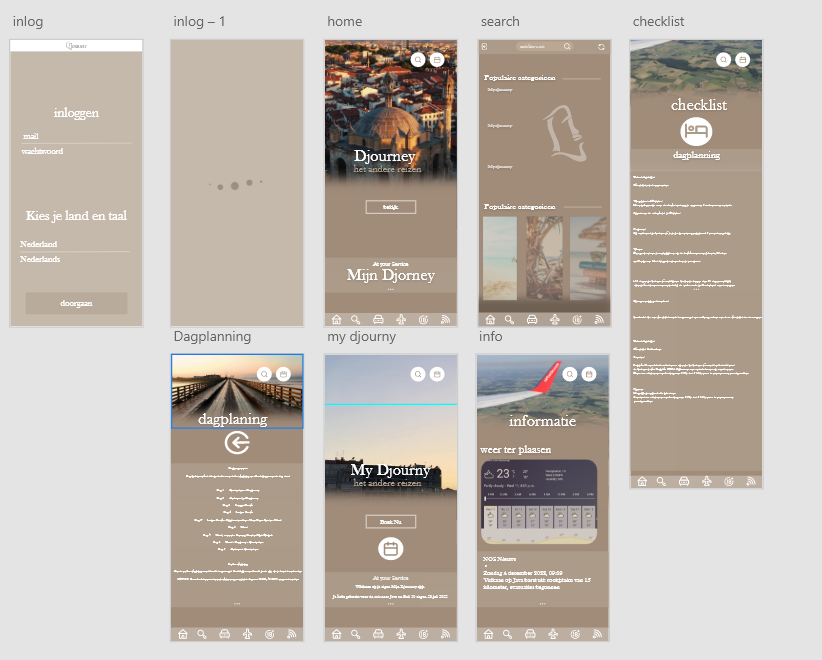The width and height of the screenshot is (822, 660).
Task: Select the search artboard title
Action: (x=500, y=21)
